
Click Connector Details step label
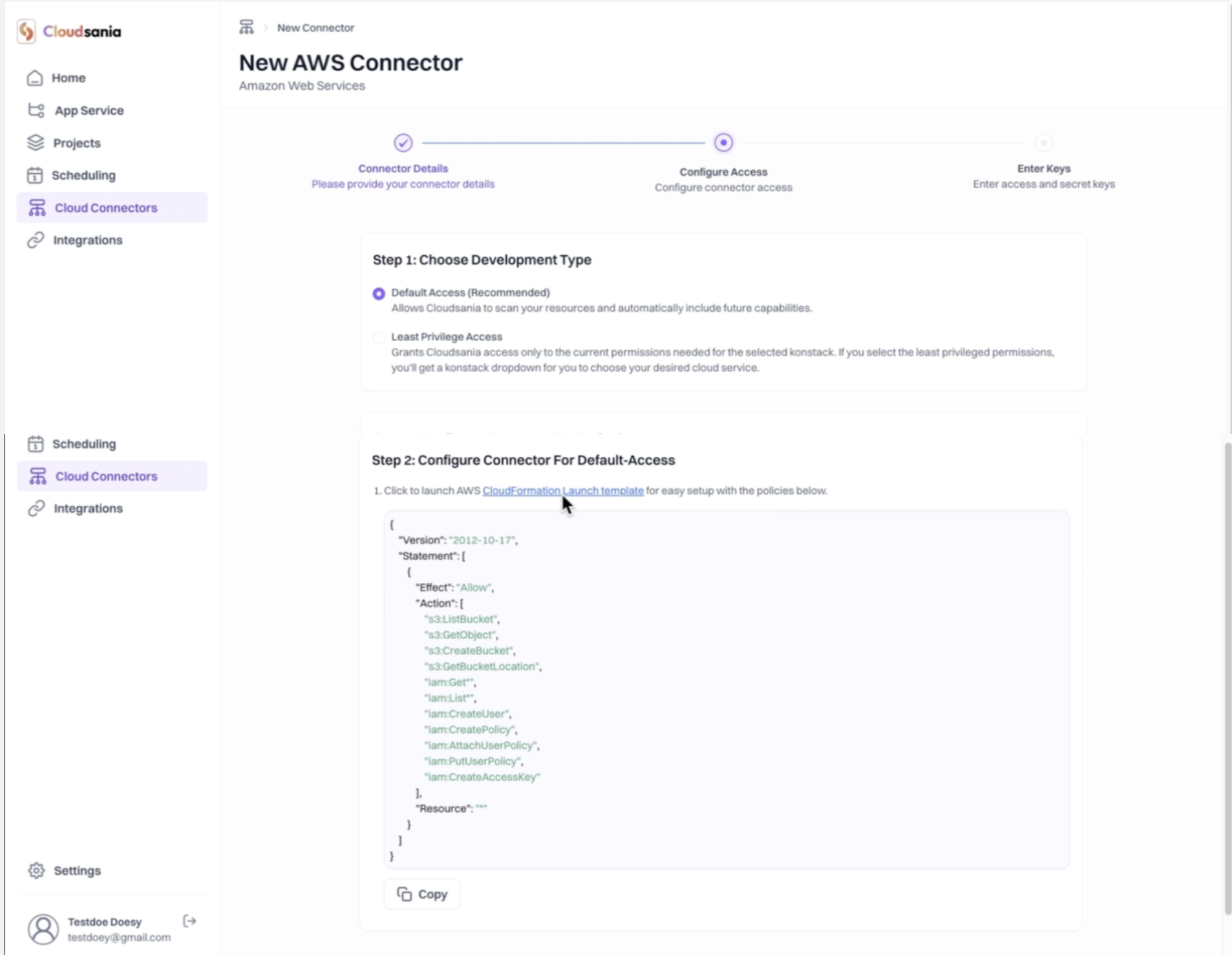[x=403, y=168]
